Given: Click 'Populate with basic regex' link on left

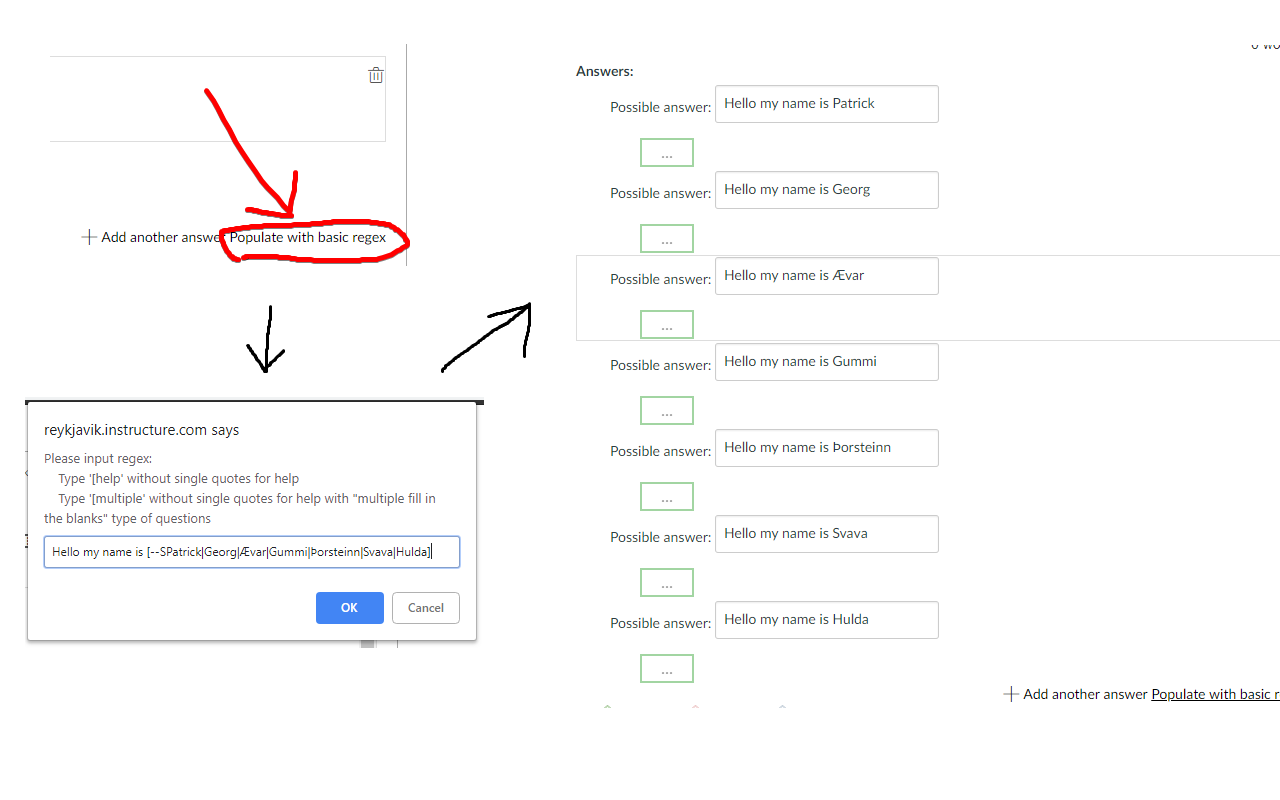Looking at the screenshot, I should pyautogui.click(x=308, y=237).
